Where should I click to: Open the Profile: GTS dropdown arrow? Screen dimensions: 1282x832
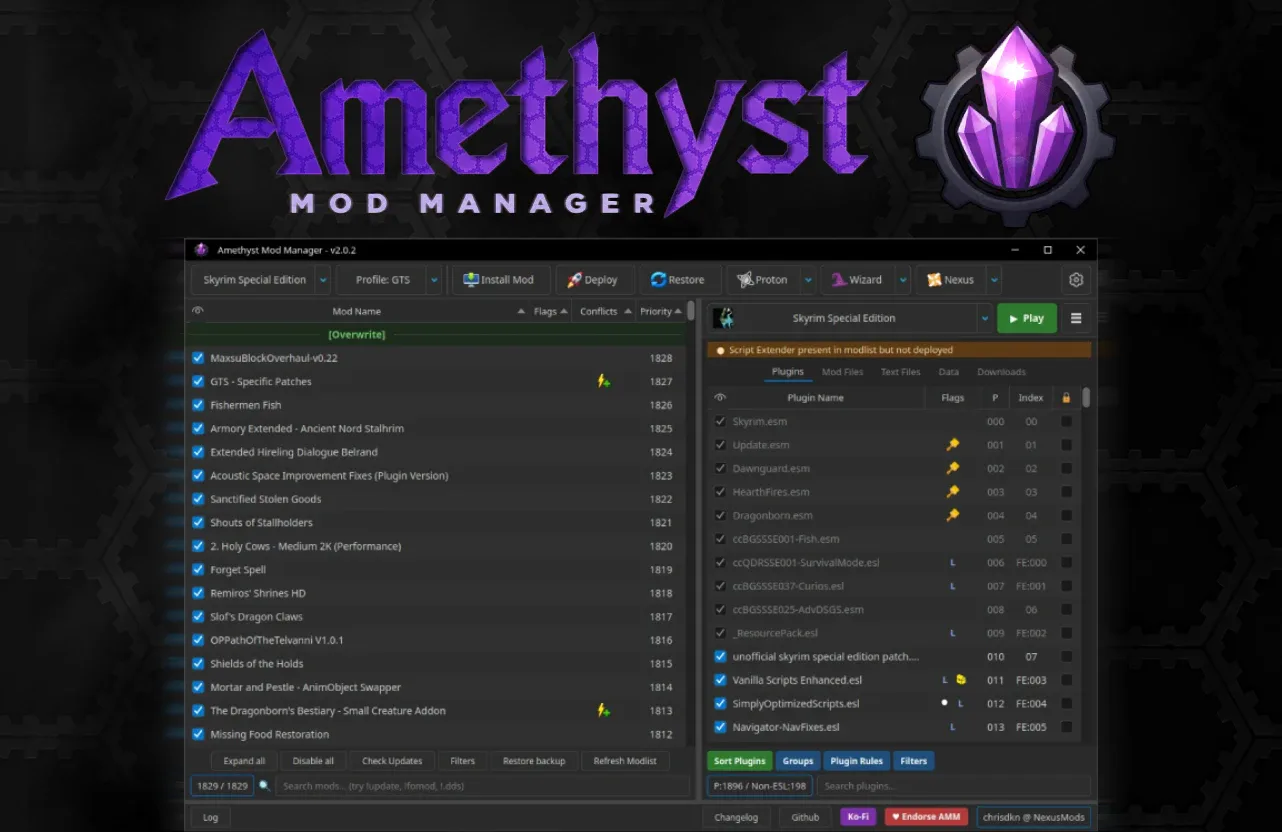(x=434, y=280)
